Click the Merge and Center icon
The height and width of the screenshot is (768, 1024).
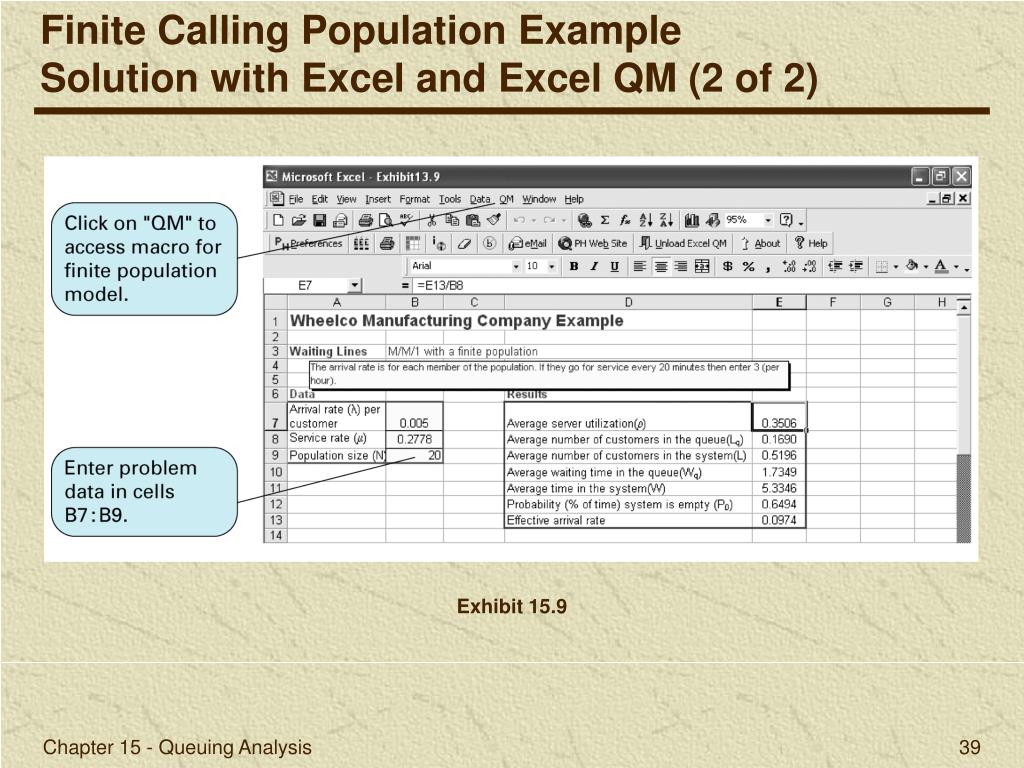coord(702,266)
